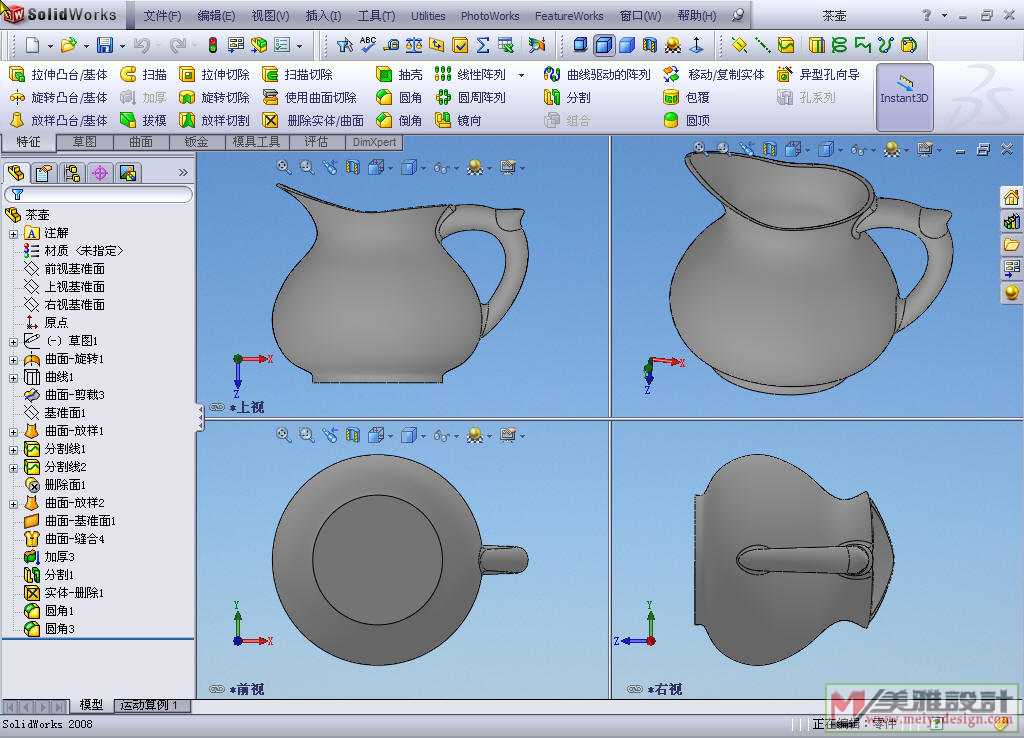1024x738 pixels.
Task: Select the 抽壳 (Shell) feature tool
Action: (x=399, y=74)
